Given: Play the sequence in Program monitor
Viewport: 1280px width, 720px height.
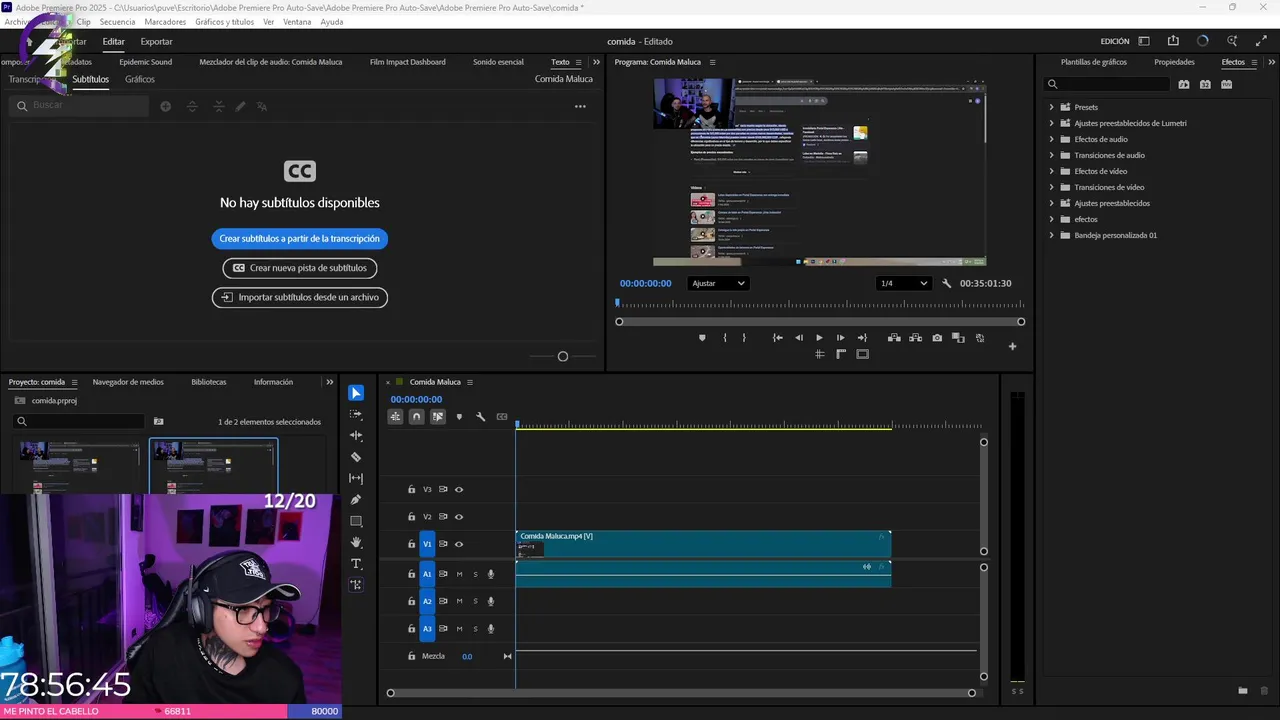Looking at the screenshot, I should coord(819,338).
